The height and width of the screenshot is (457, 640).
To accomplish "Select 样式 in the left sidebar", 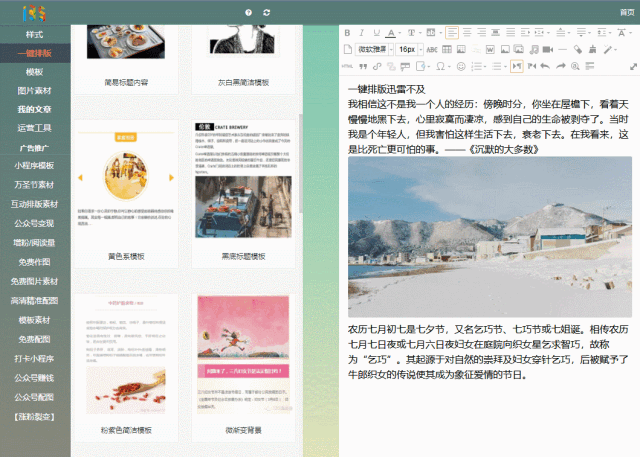I will (34, 34).
